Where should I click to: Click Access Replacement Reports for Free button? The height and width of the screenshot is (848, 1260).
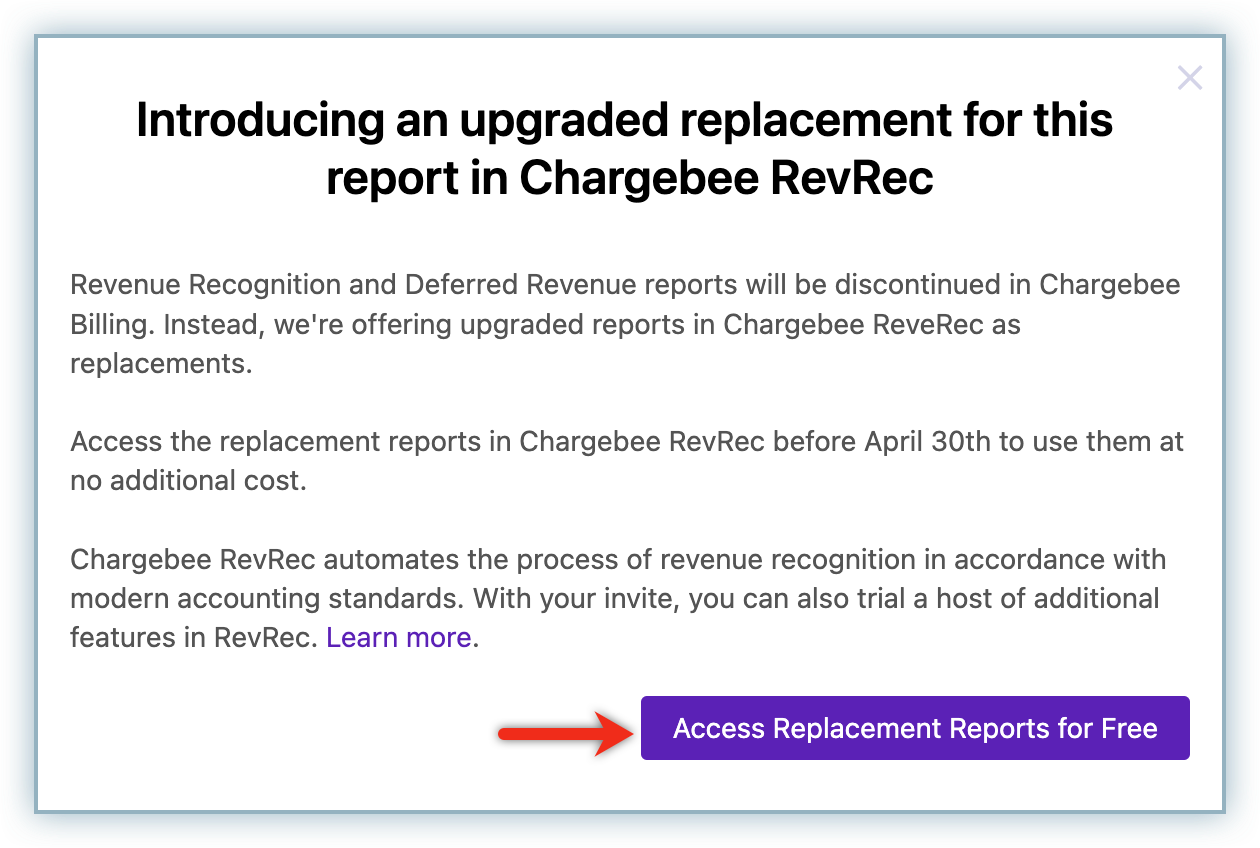(915, 728)
